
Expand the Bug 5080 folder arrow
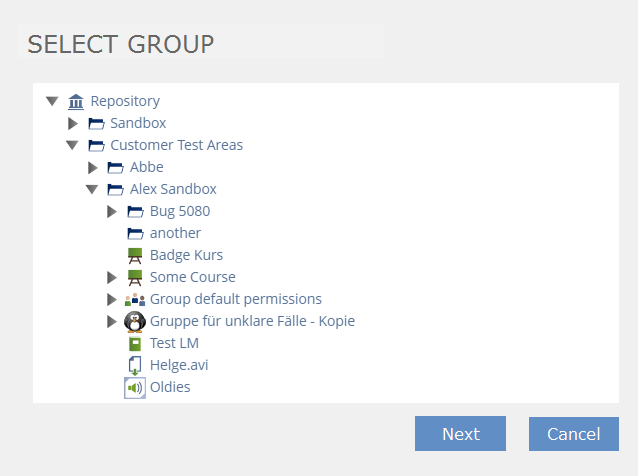(x=112, y=211)
